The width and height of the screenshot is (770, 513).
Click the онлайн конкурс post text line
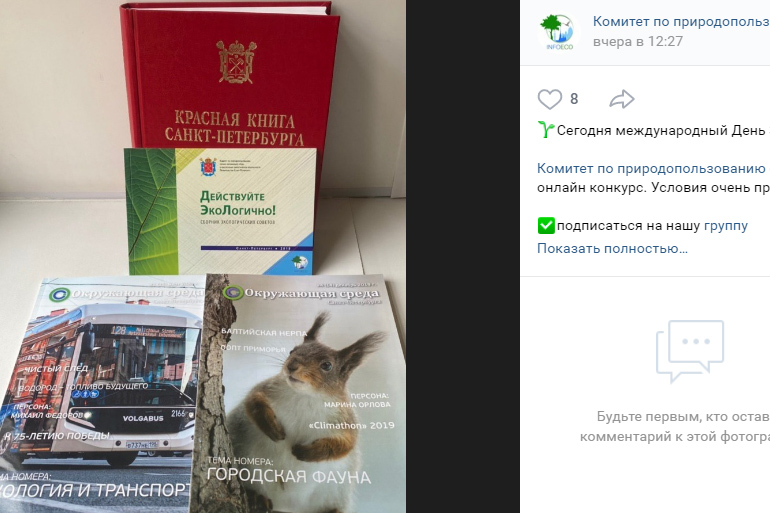pos(654,188)
